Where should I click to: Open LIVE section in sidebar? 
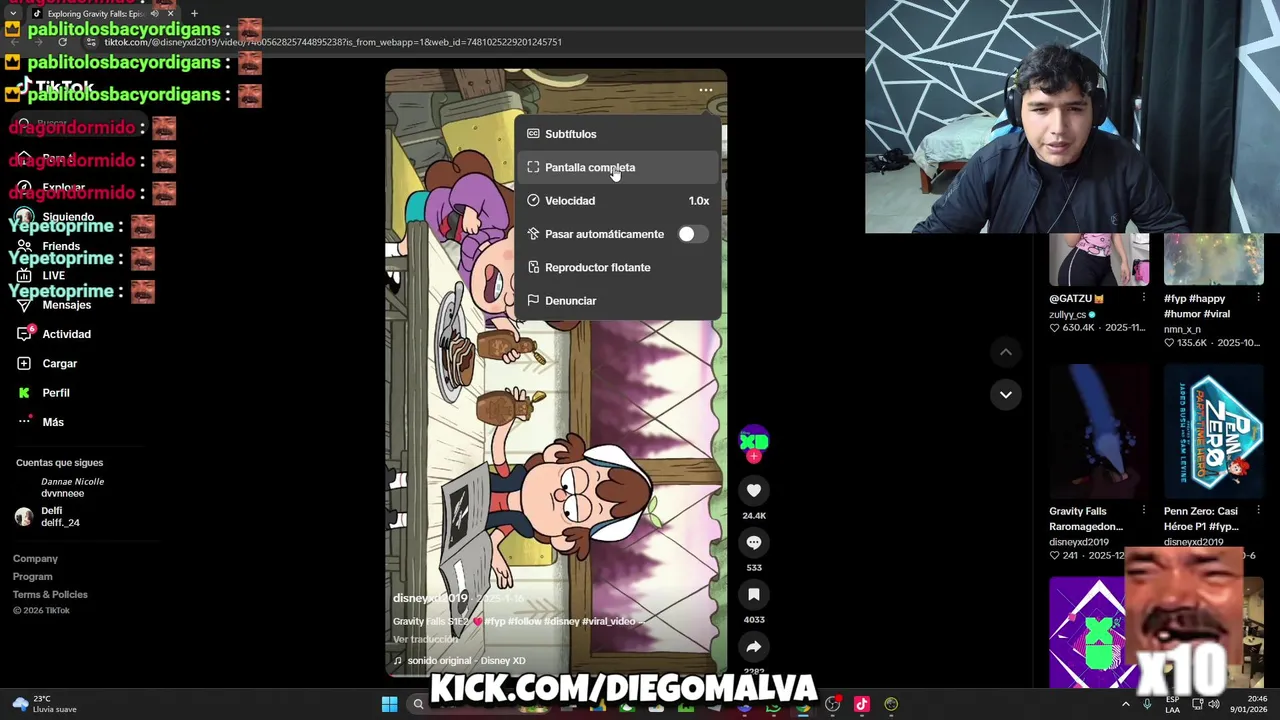coord(41,275)
